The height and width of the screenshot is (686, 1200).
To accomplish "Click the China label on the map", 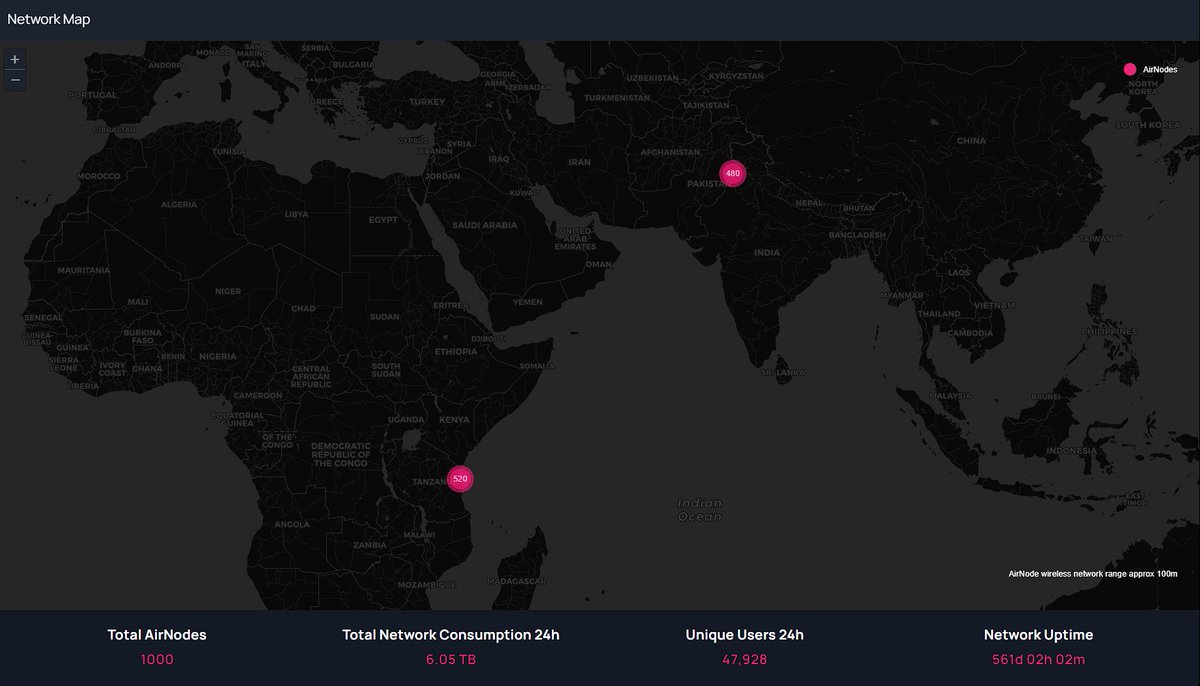I will tap(971, 141).
